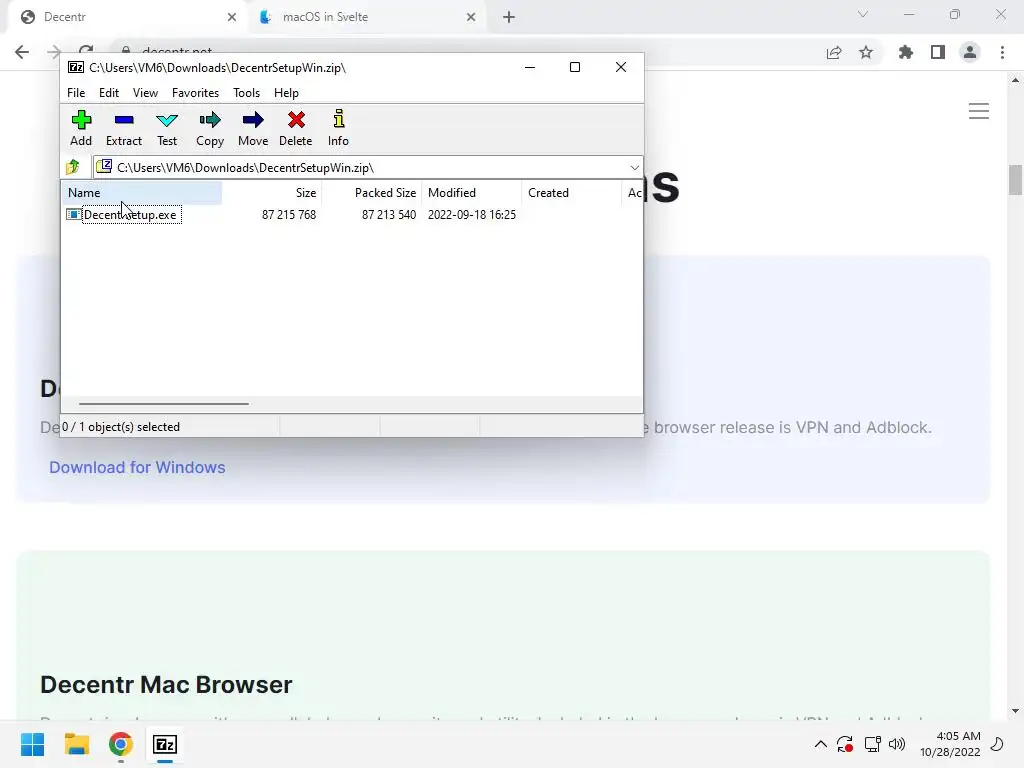Open the Info toolbar icon

[x=338, y=128]
